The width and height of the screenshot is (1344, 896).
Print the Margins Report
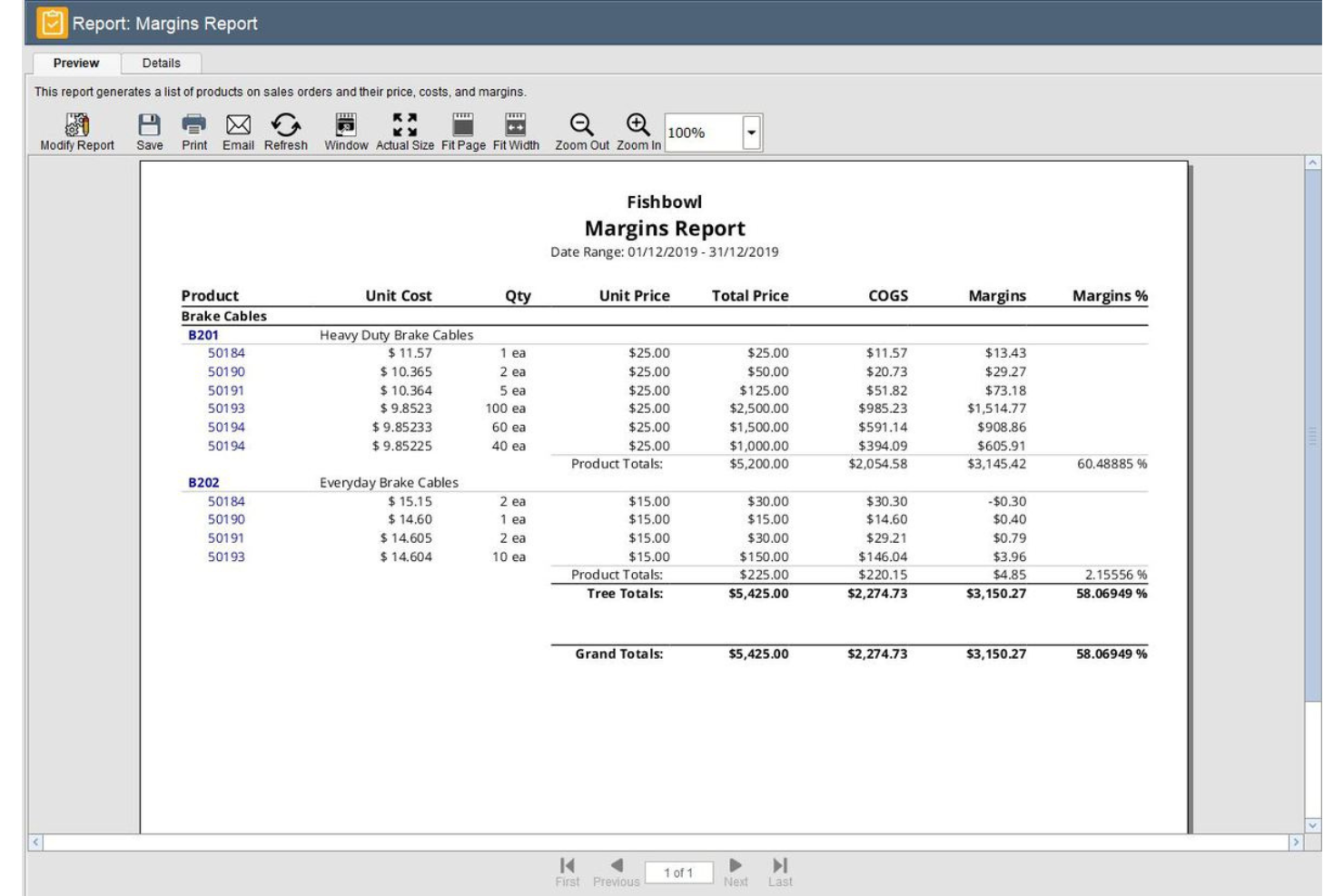click(194, 132)
